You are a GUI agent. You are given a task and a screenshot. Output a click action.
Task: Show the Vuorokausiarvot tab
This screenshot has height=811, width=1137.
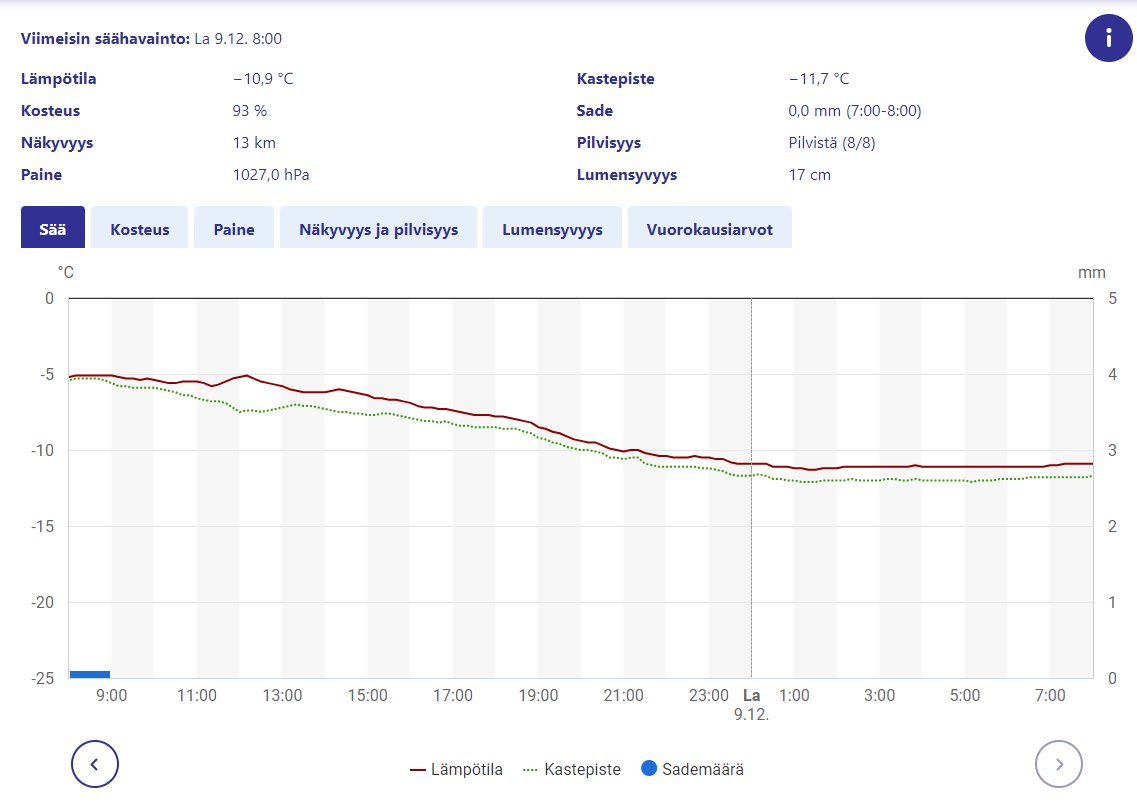click(x=709, y=228)
